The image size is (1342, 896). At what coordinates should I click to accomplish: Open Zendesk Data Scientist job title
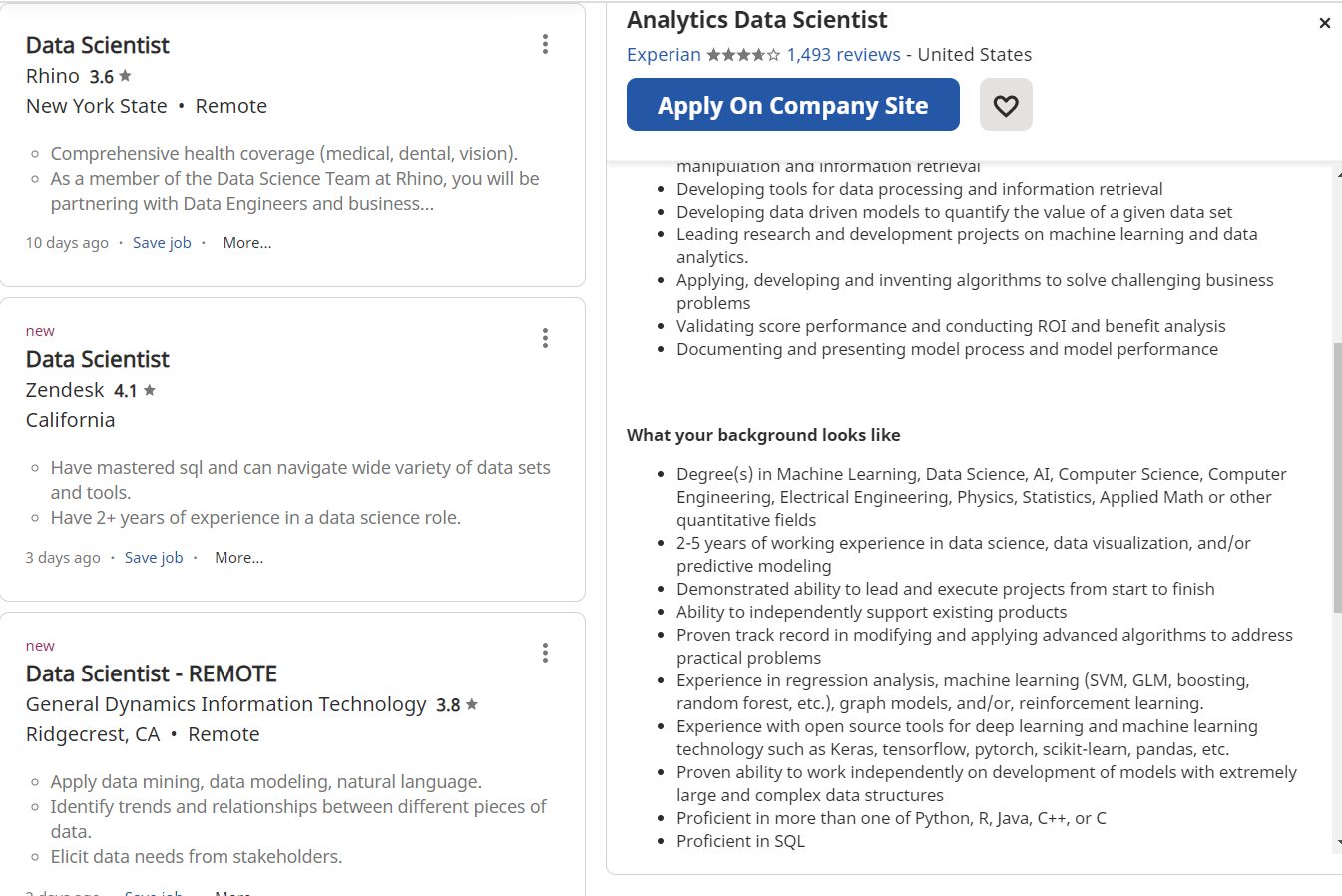click(98, 359)
